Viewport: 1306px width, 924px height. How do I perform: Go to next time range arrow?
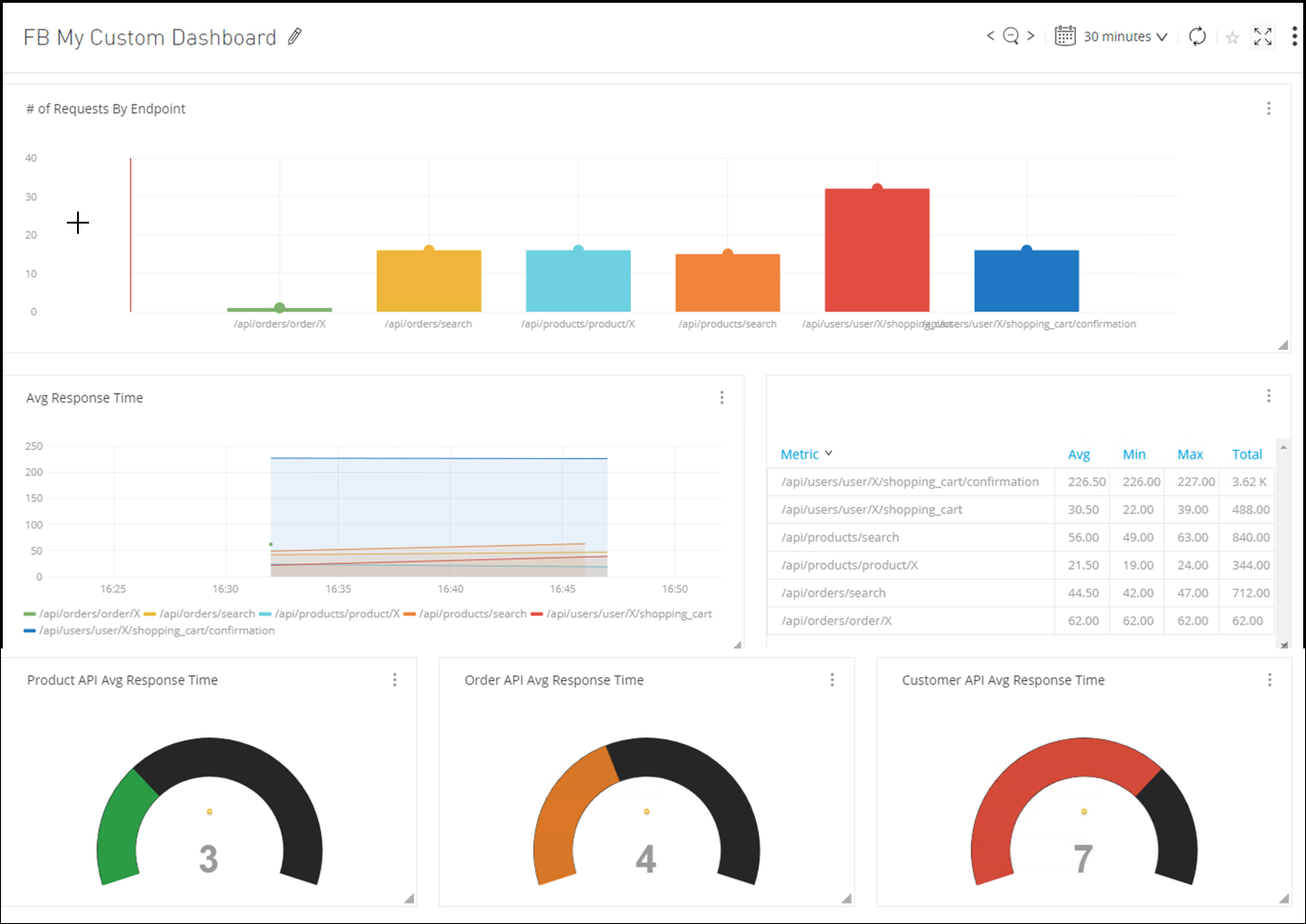pos(1031,36)
